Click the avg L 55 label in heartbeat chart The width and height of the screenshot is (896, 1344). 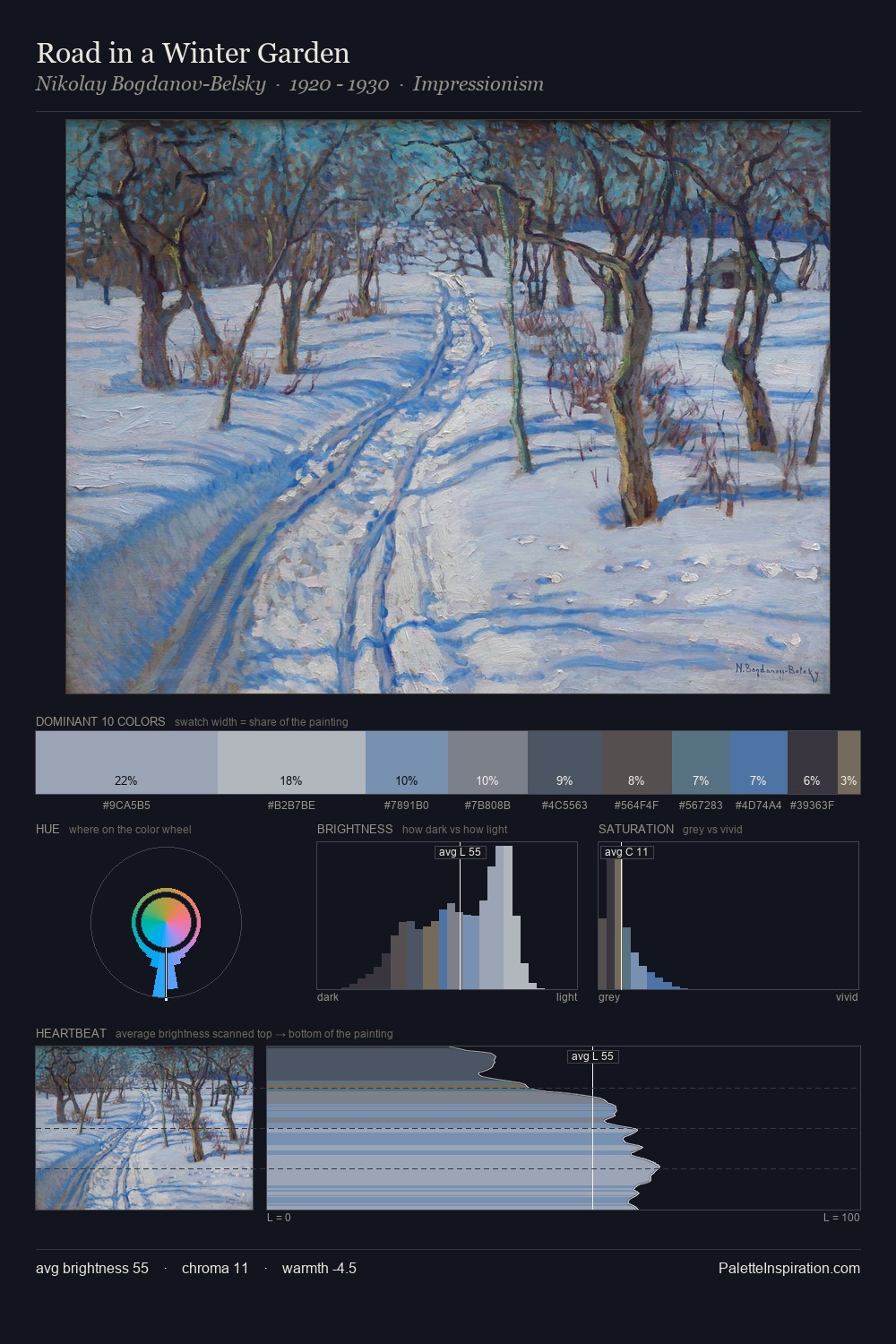592,1056
